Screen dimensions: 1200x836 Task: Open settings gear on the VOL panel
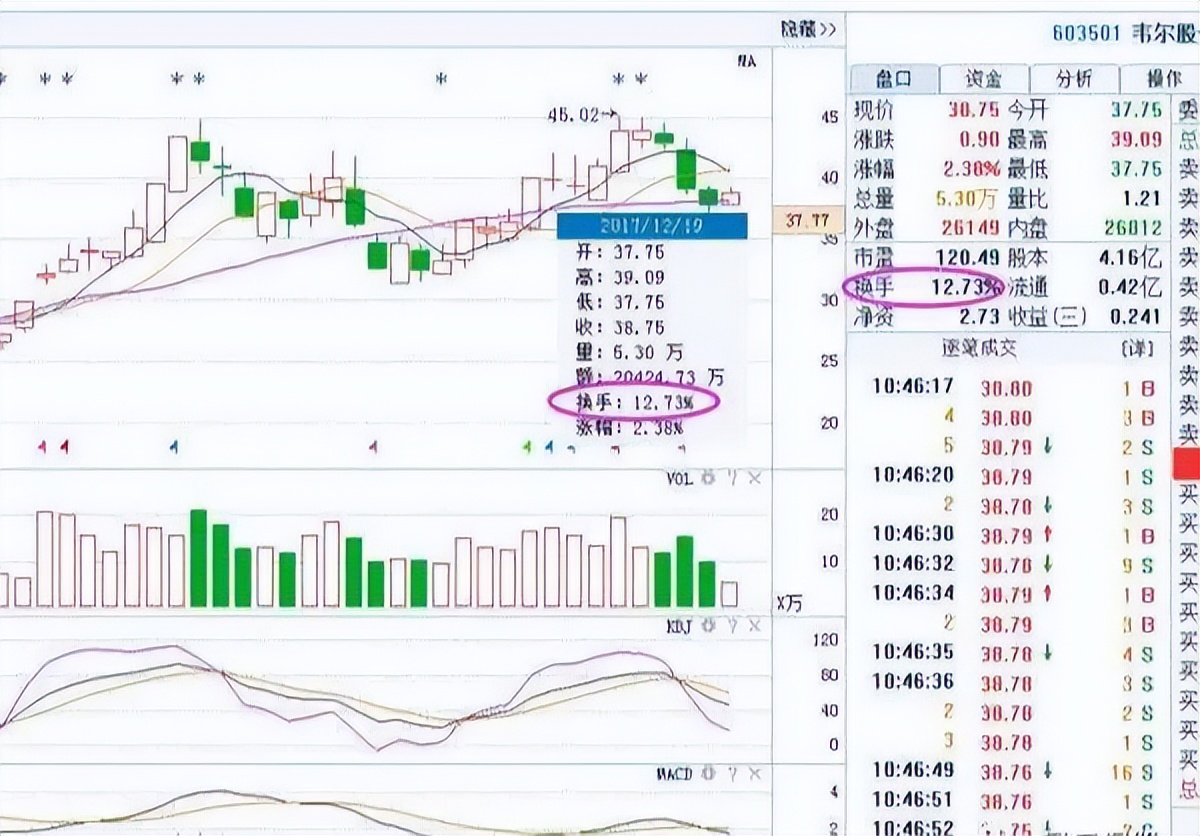709,479
